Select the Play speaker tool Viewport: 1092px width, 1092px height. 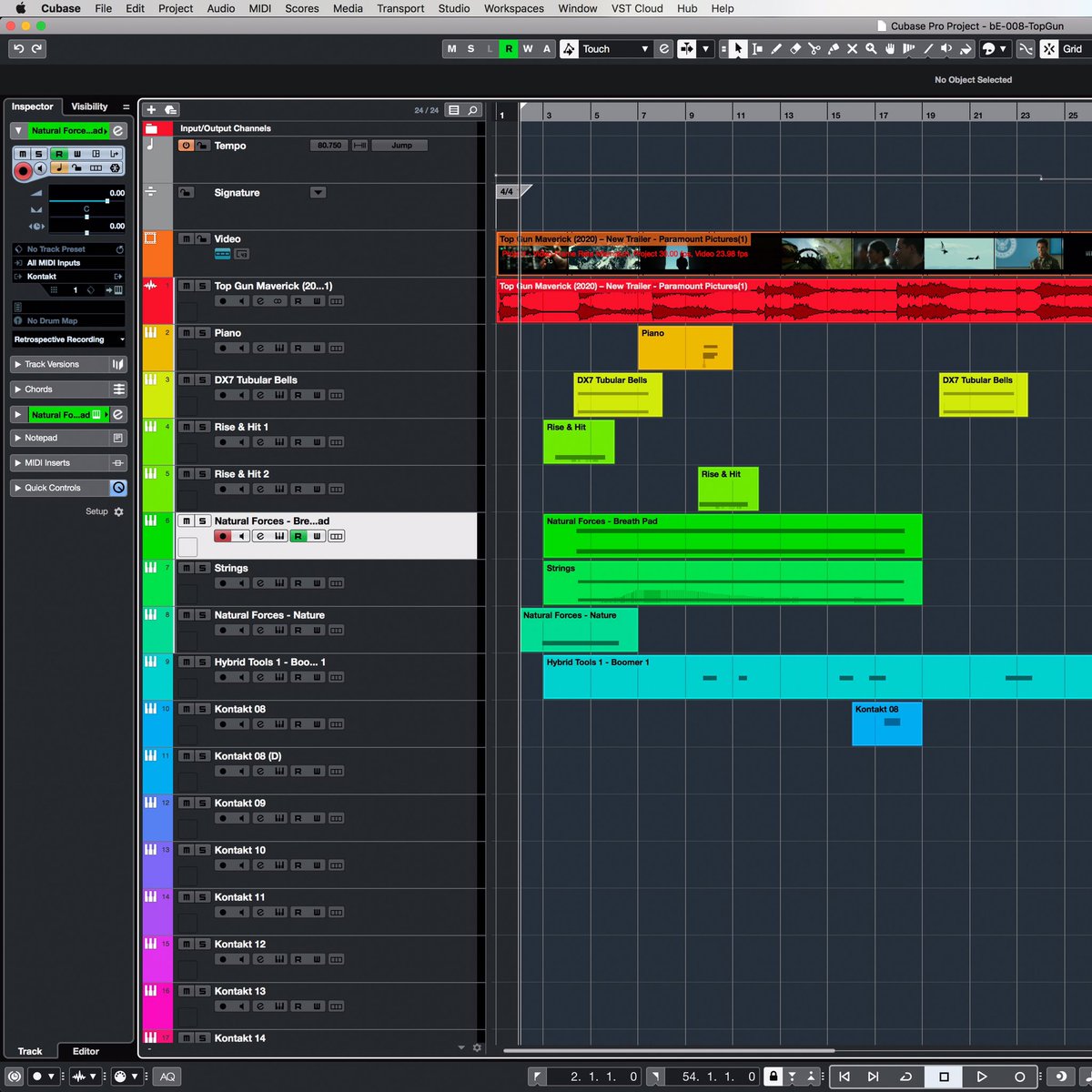pyautogui.click(x=947, y=49)
